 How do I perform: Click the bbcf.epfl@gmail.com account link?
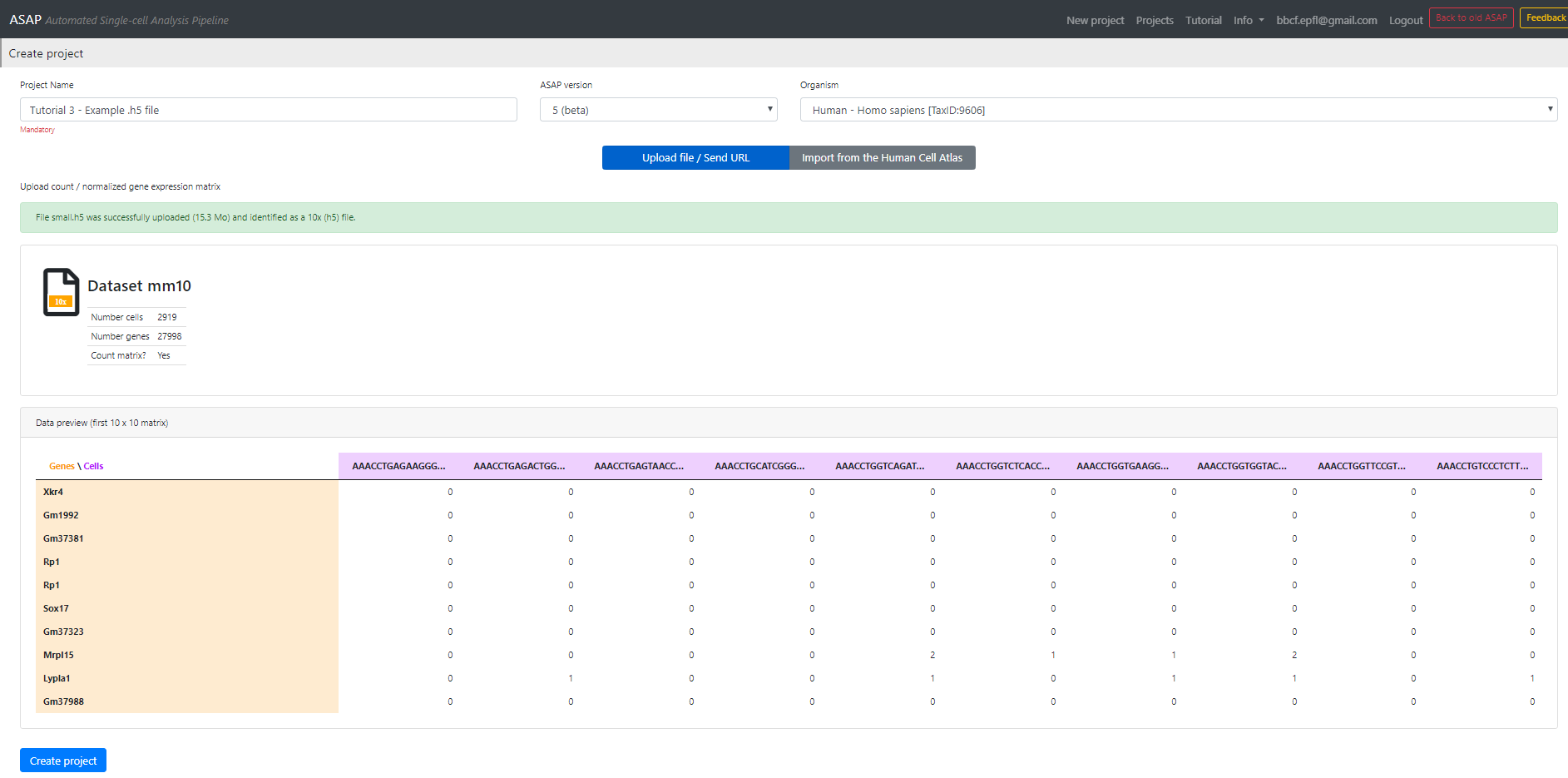(x=1326, y=20)
